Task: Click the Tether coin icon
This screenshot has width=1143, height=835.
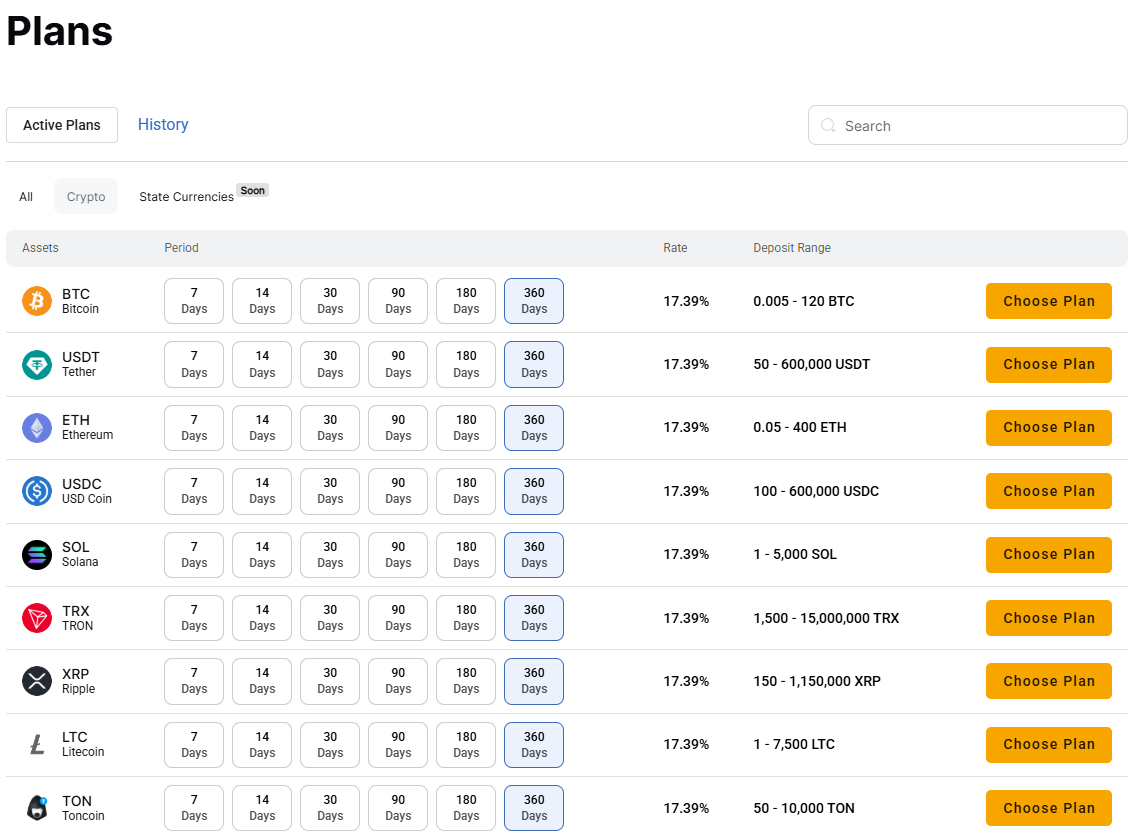Action: (37, 364)
